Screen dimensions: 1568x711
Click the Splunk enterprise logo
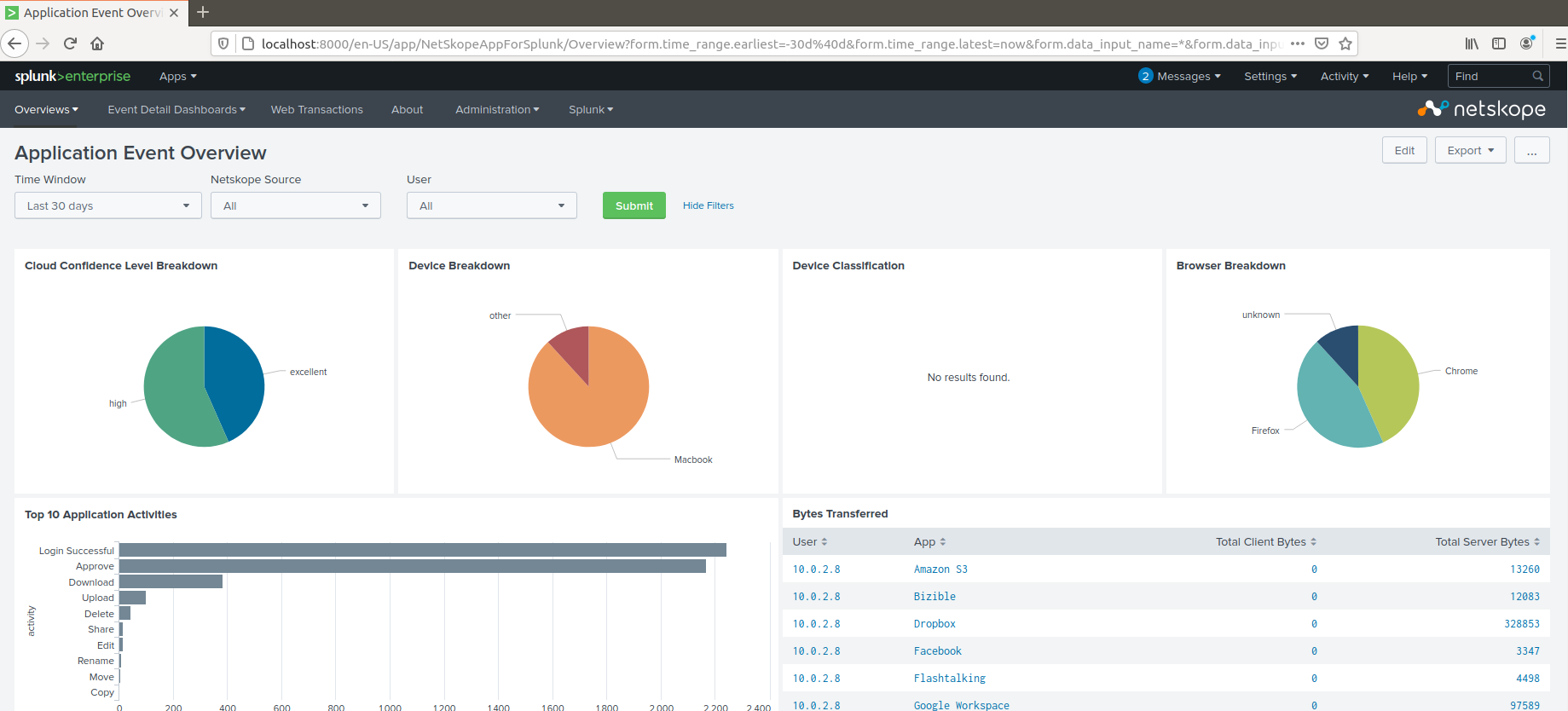click(72, 76)
